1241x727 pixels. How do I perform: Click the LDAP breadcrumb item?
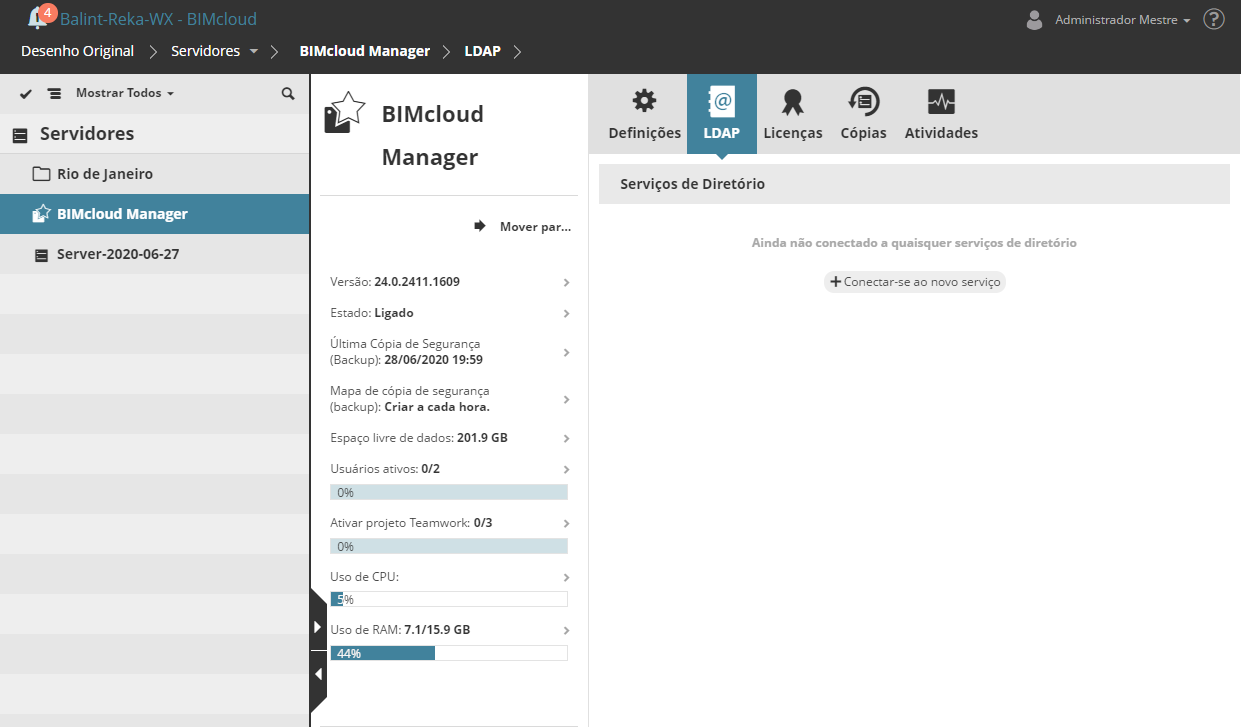coord(483,51)
